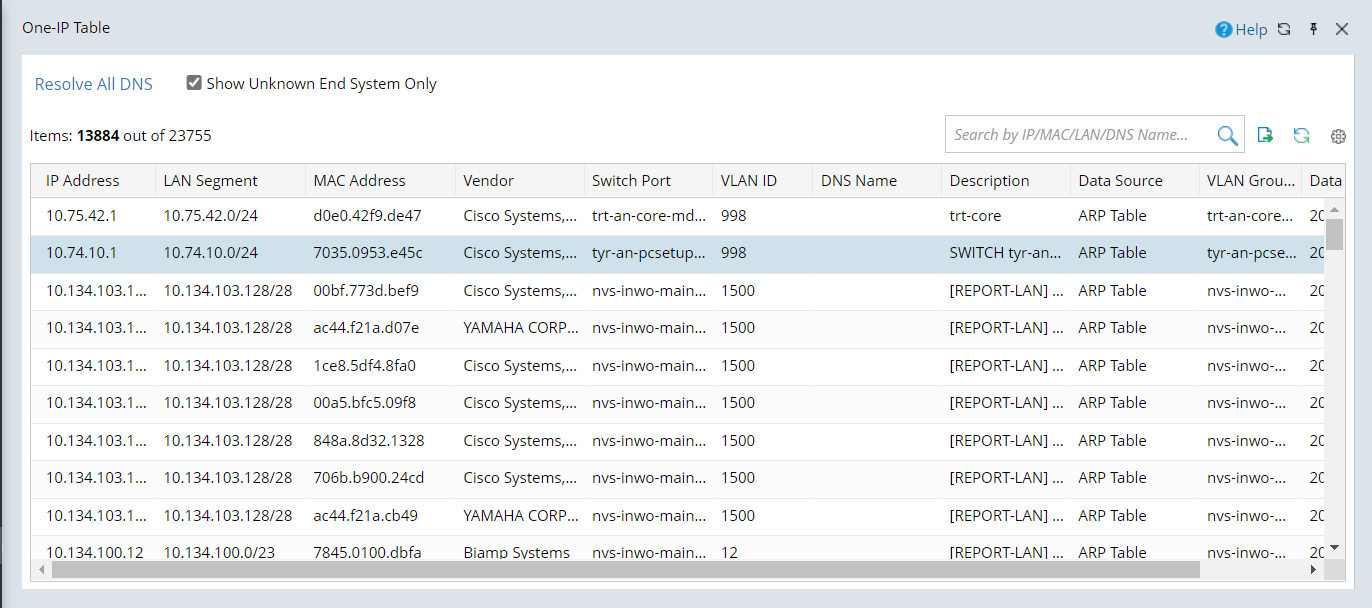Refresh the table results

(1301, 135)
